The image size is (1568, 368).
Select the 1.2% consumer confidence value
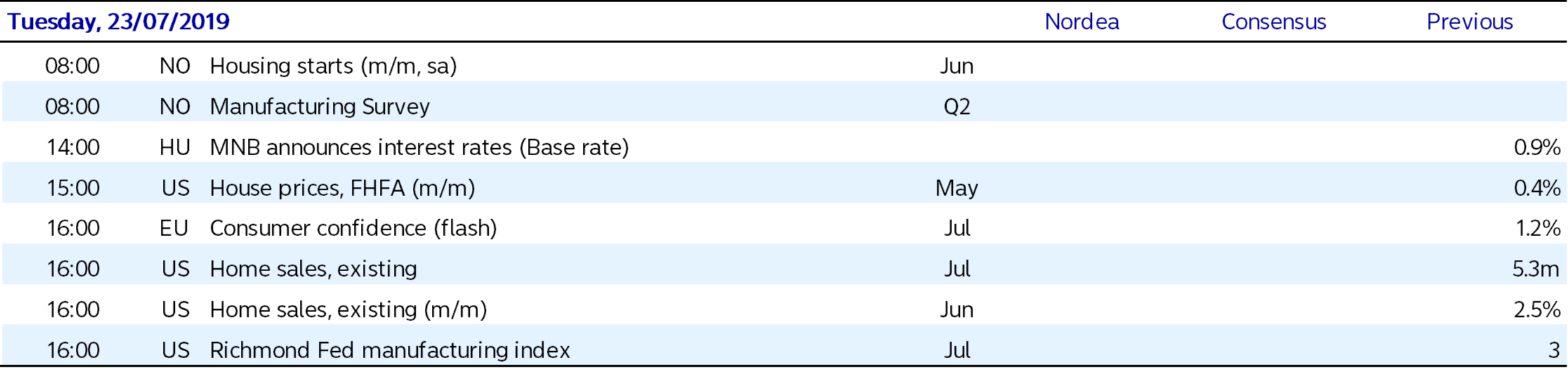pos(1537,228)
